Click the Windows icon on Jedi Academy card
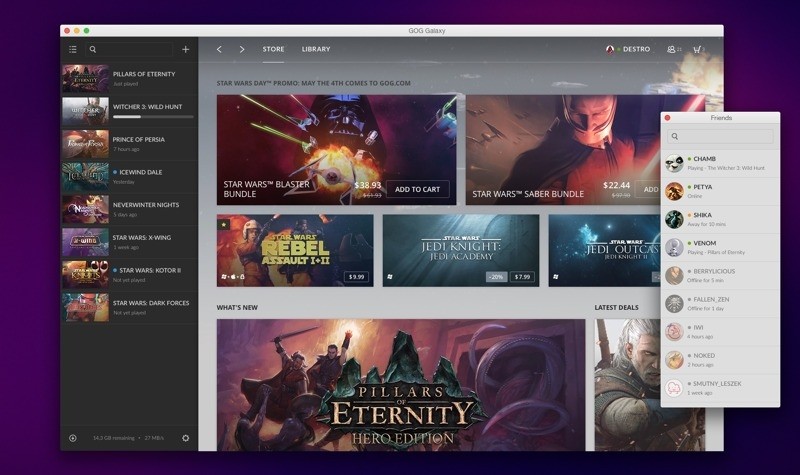 tap(390, 277)
